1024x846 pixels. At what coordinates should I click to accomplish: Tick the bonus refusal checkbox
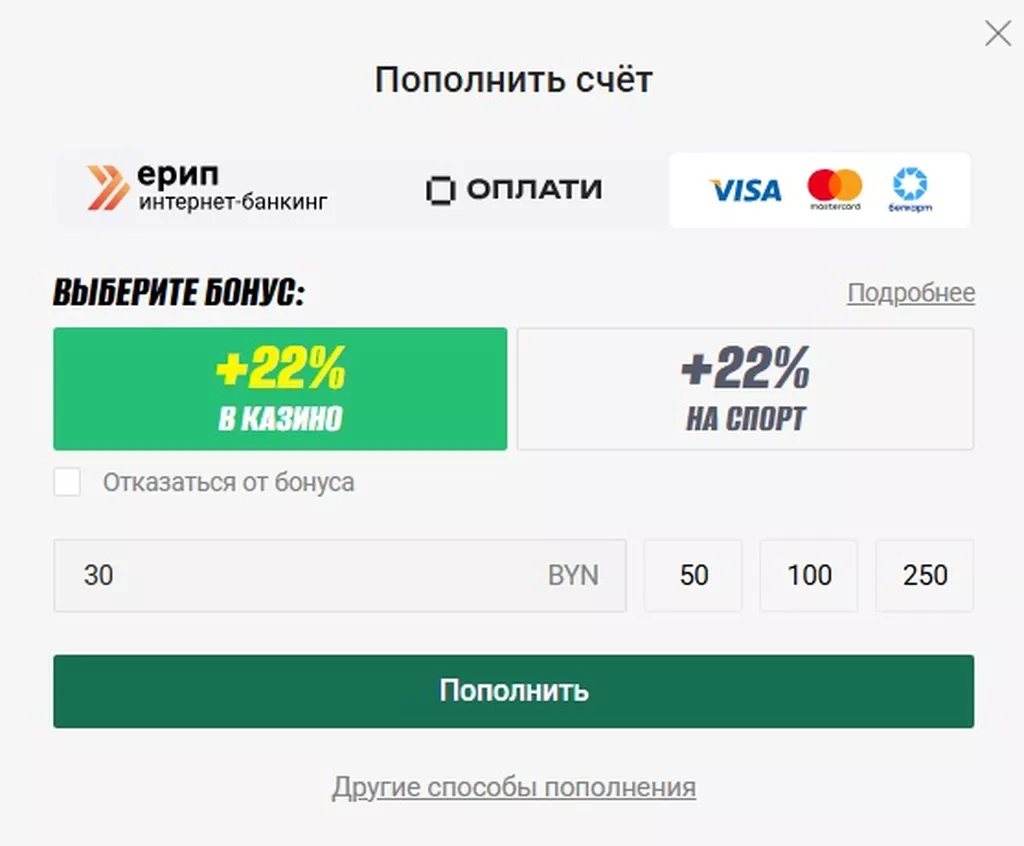pos(67,483)
